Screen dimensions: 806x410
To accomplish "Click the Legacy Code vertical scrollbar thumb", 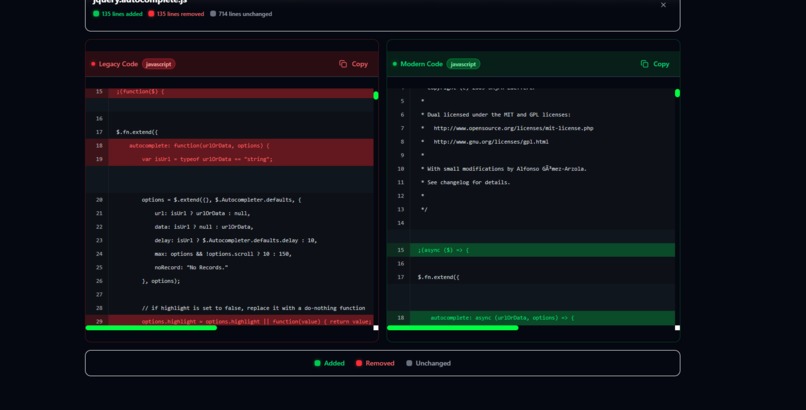I will pyautogui.click(x=376, y=96).
